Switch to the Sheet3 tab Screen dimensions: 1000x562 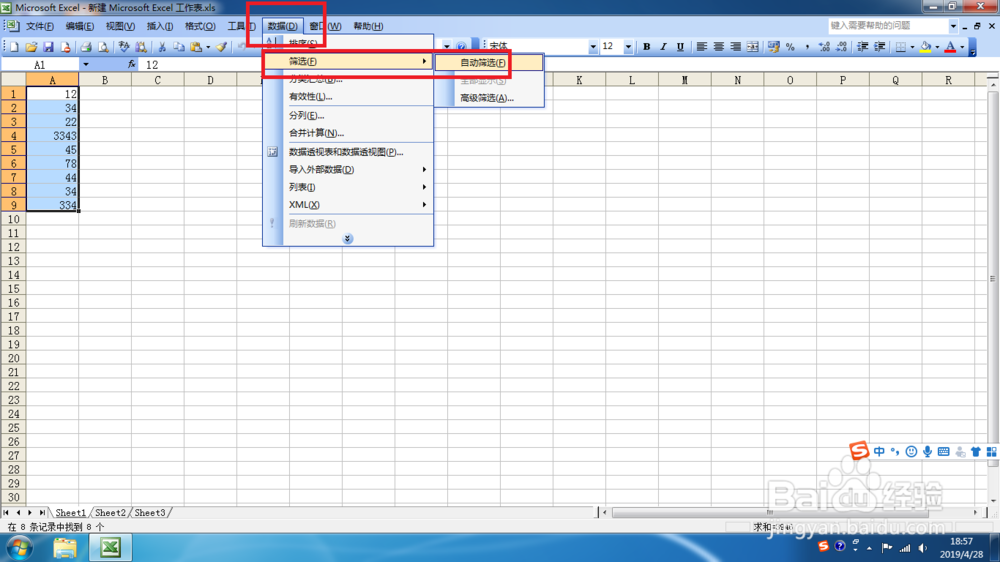(150, 513)
